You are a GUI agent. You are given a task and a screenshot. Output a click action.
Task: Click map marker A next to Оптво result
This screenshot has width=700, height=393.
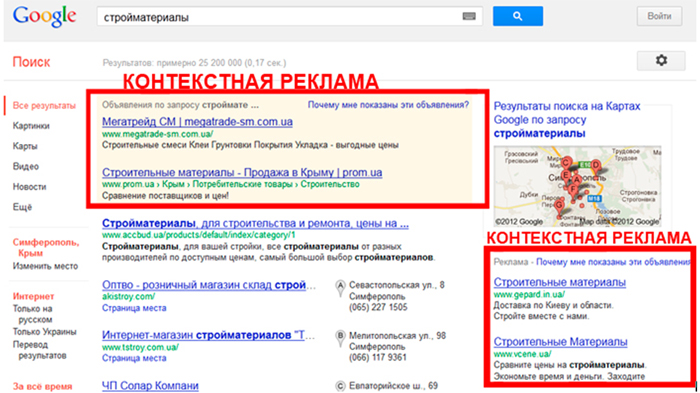tap(340, 287)
